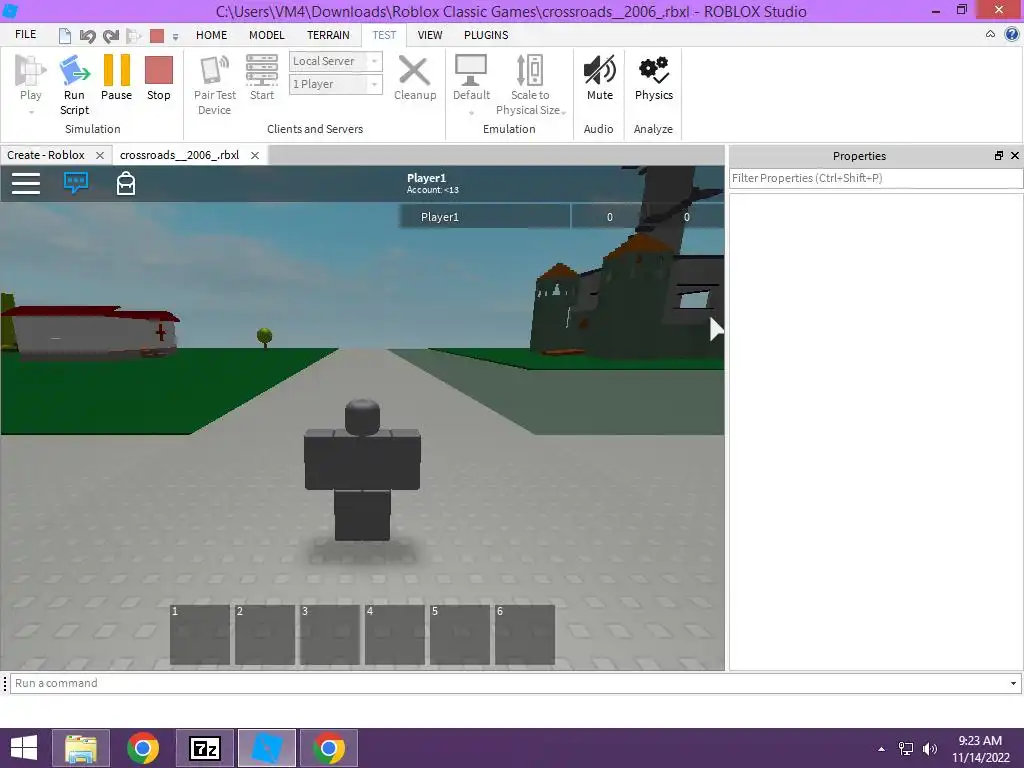Image resolution: width=1024 pixels, height=768 pixels.
Task: Switch to the MODEL ribbon tab
Action: (x=266, y=35)
